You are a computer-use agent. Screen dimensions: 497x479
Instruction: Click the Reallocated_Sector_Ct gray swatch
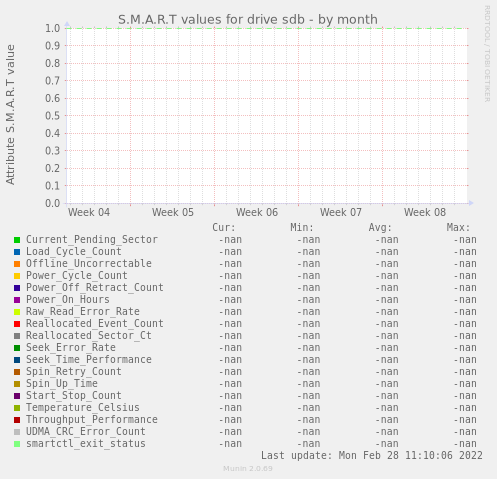[x=17, y=336]
